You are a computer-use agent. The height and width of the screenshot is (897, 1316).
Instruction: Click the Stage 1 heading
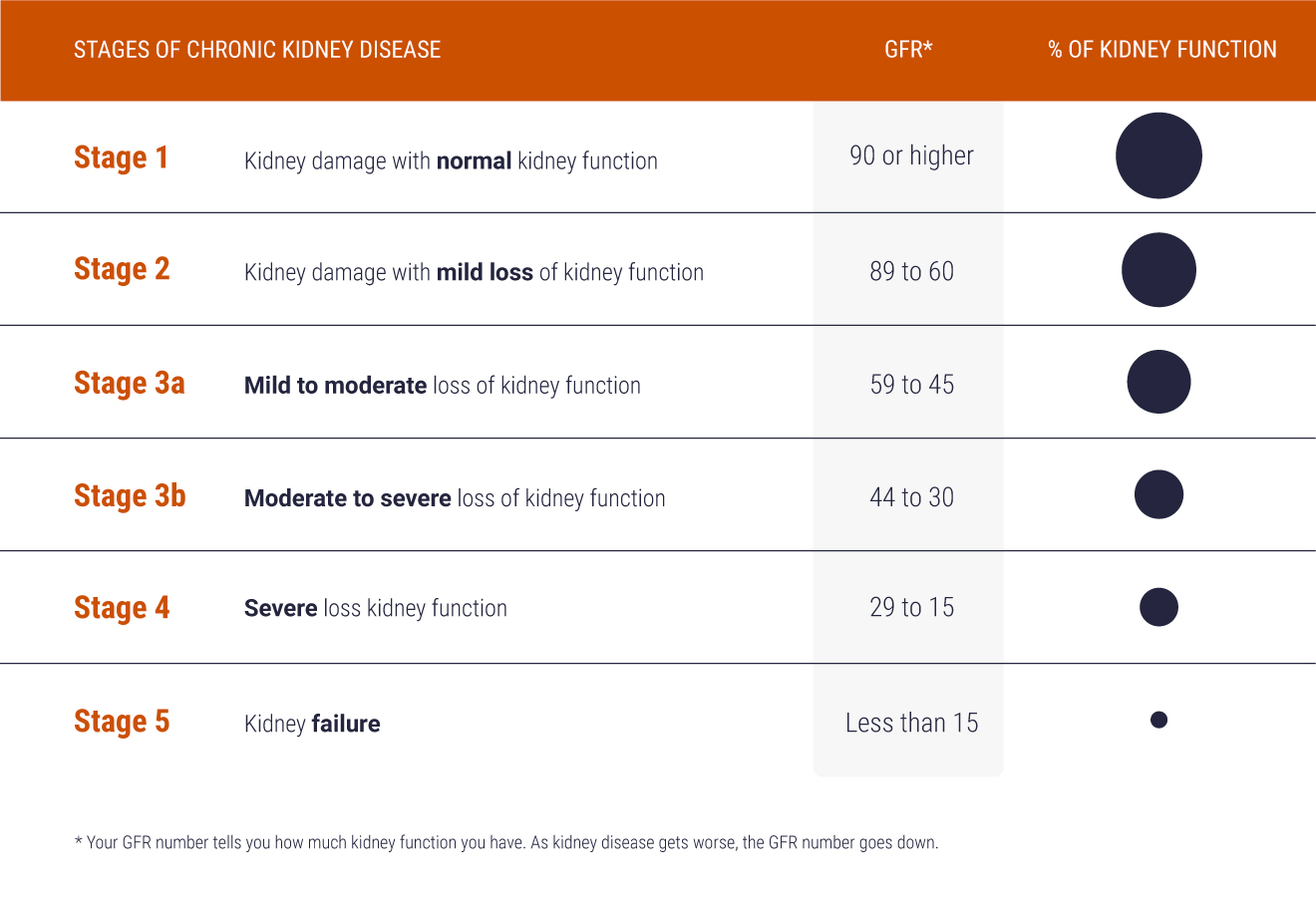[122, 157]
